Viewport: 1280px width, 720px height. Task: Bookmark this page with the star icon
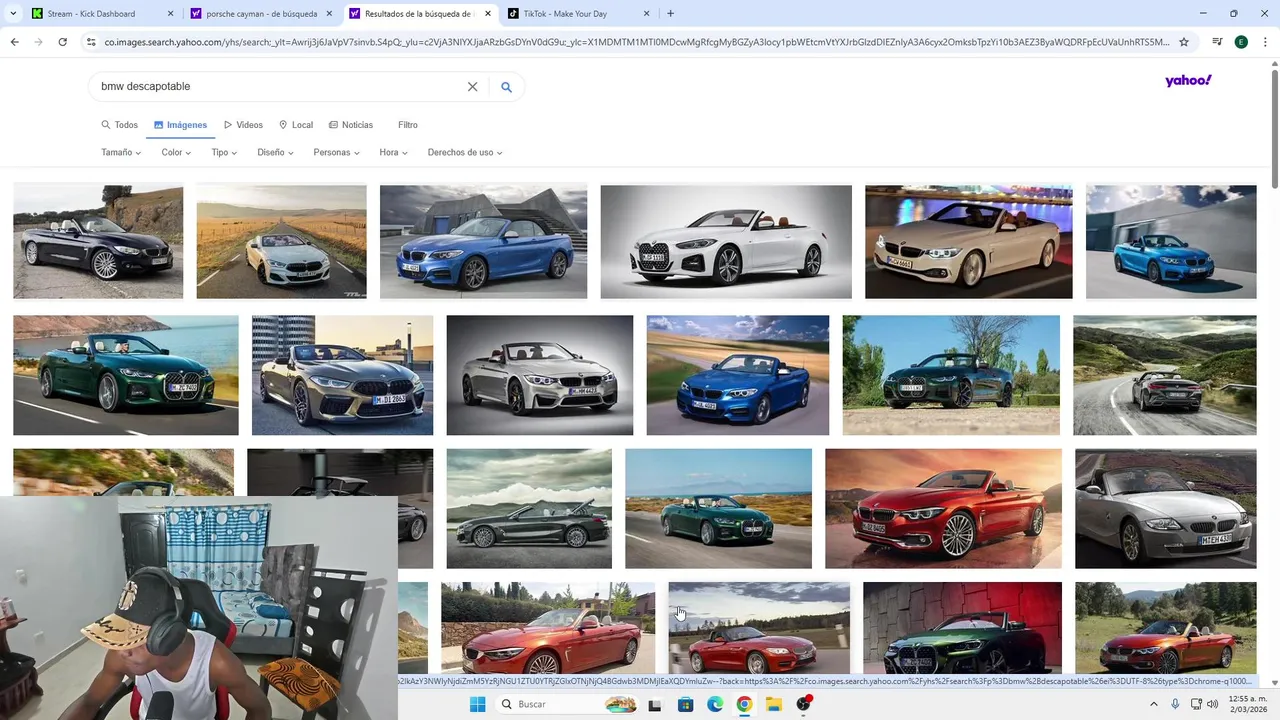(x=1184, y=42)
